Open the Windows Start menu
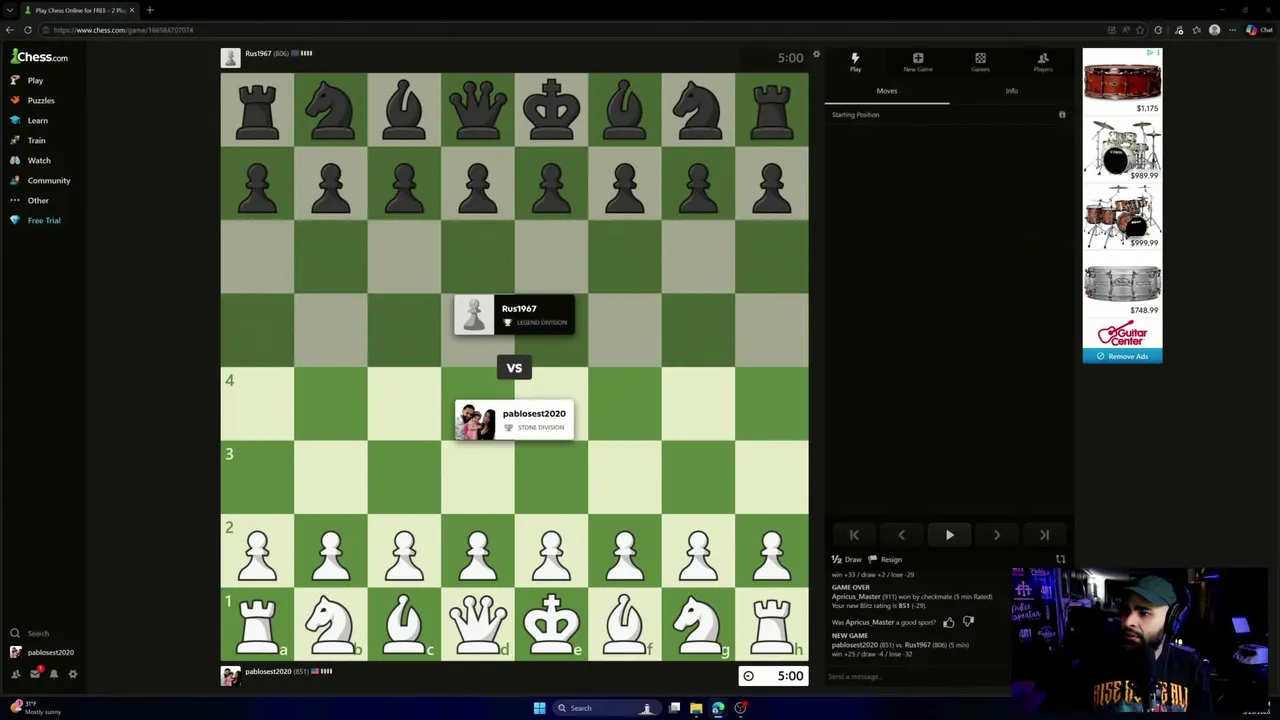Image resolution: width=1280 pixels, height=720 pixels. 539,708
